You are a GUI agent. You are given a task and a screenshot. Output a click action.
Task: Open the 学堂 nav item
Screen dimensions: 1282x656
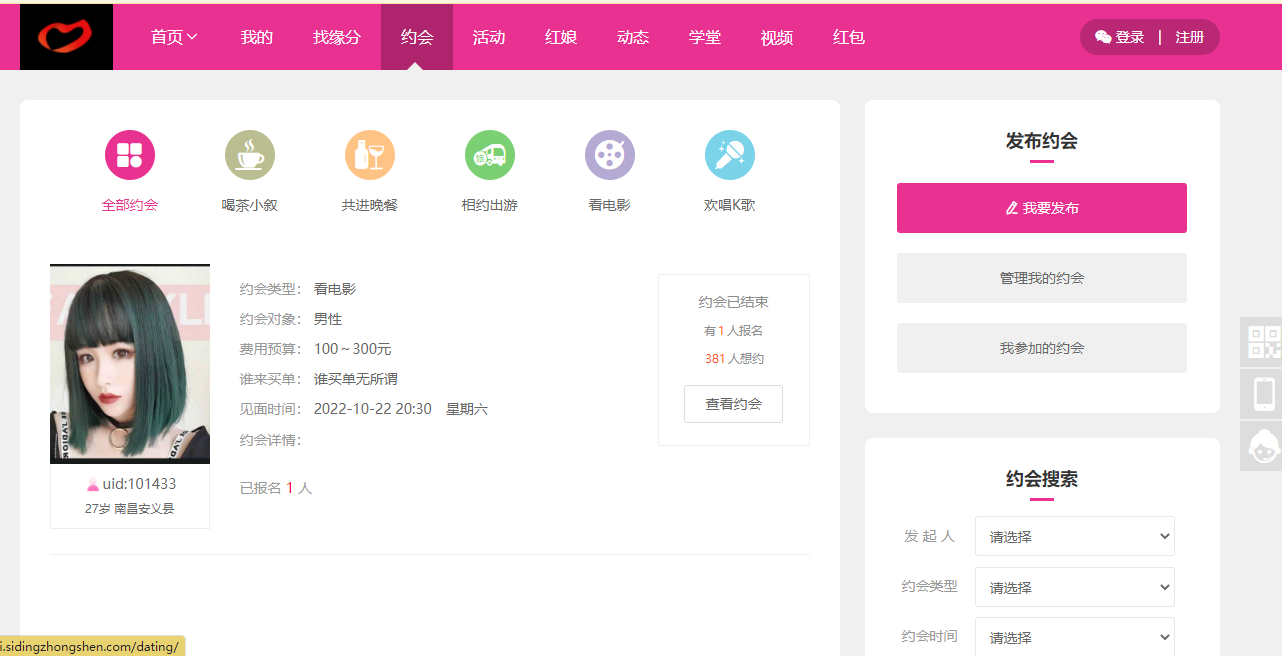[x=705, y=37]
